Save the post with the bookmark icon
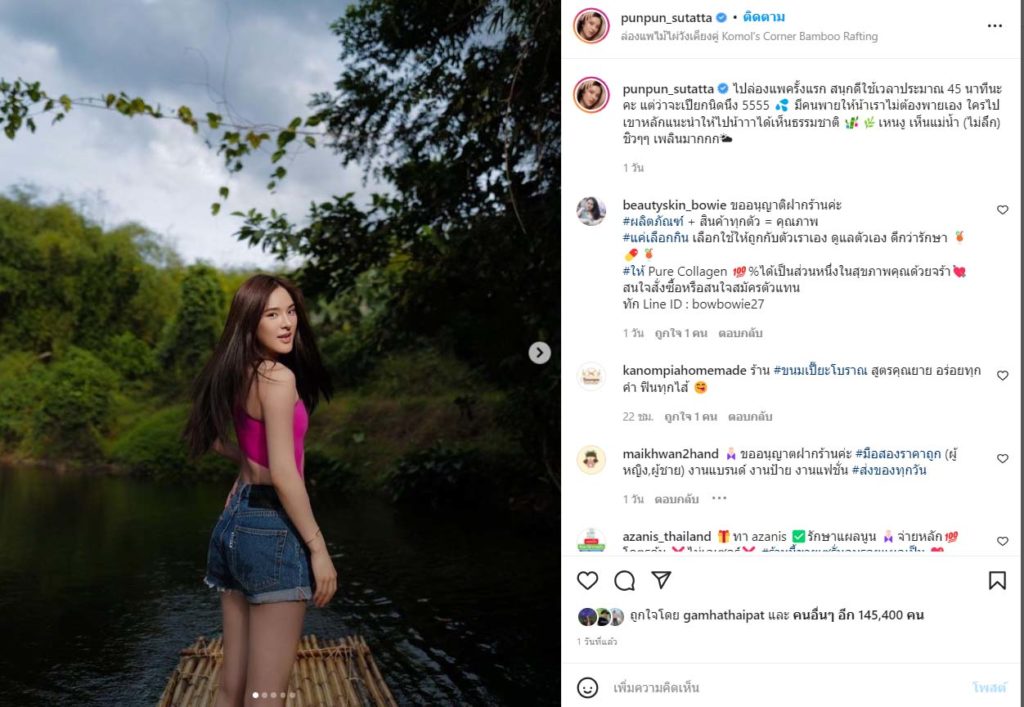This screenshot has width=1024, height=707. (997, 580)
